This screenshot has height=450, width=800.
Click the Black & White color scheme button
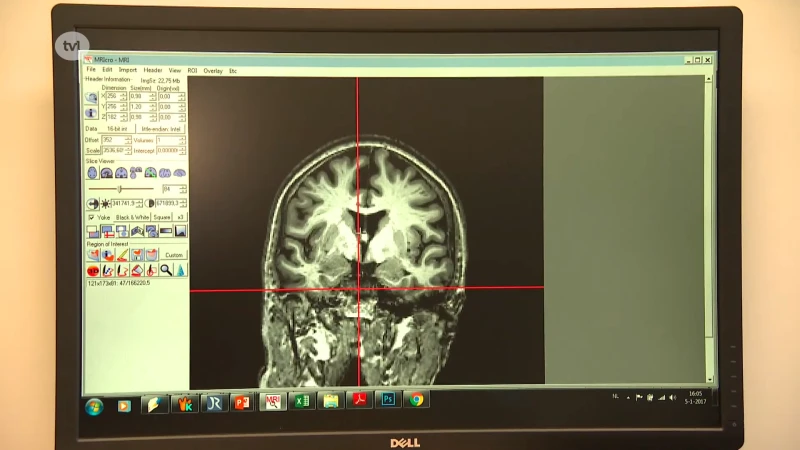click(x=132, y=217)
